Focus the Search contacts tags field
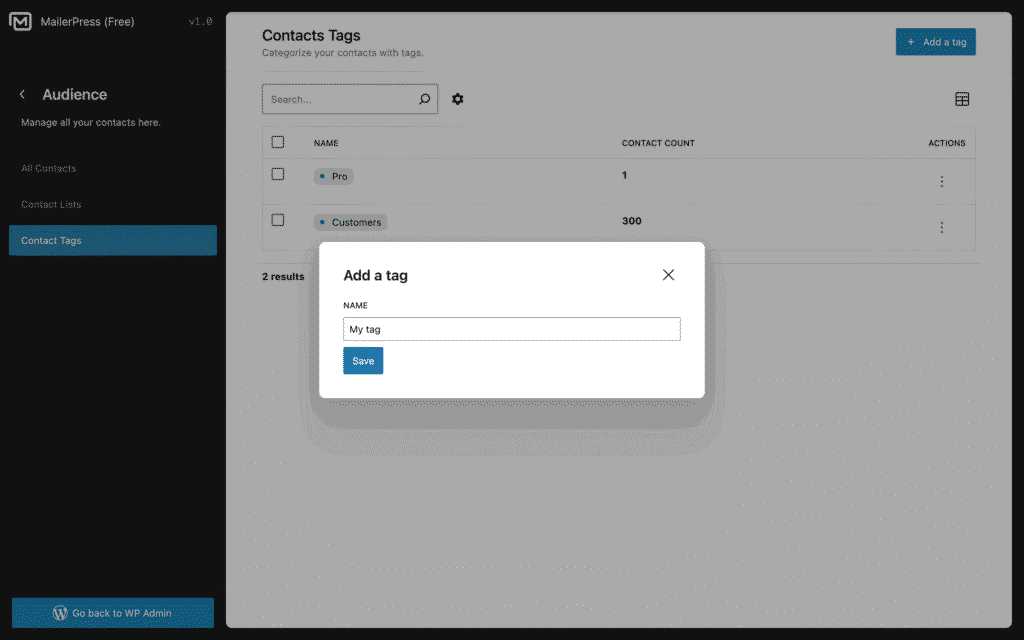1024x640 pixels. tap(340, 99)
